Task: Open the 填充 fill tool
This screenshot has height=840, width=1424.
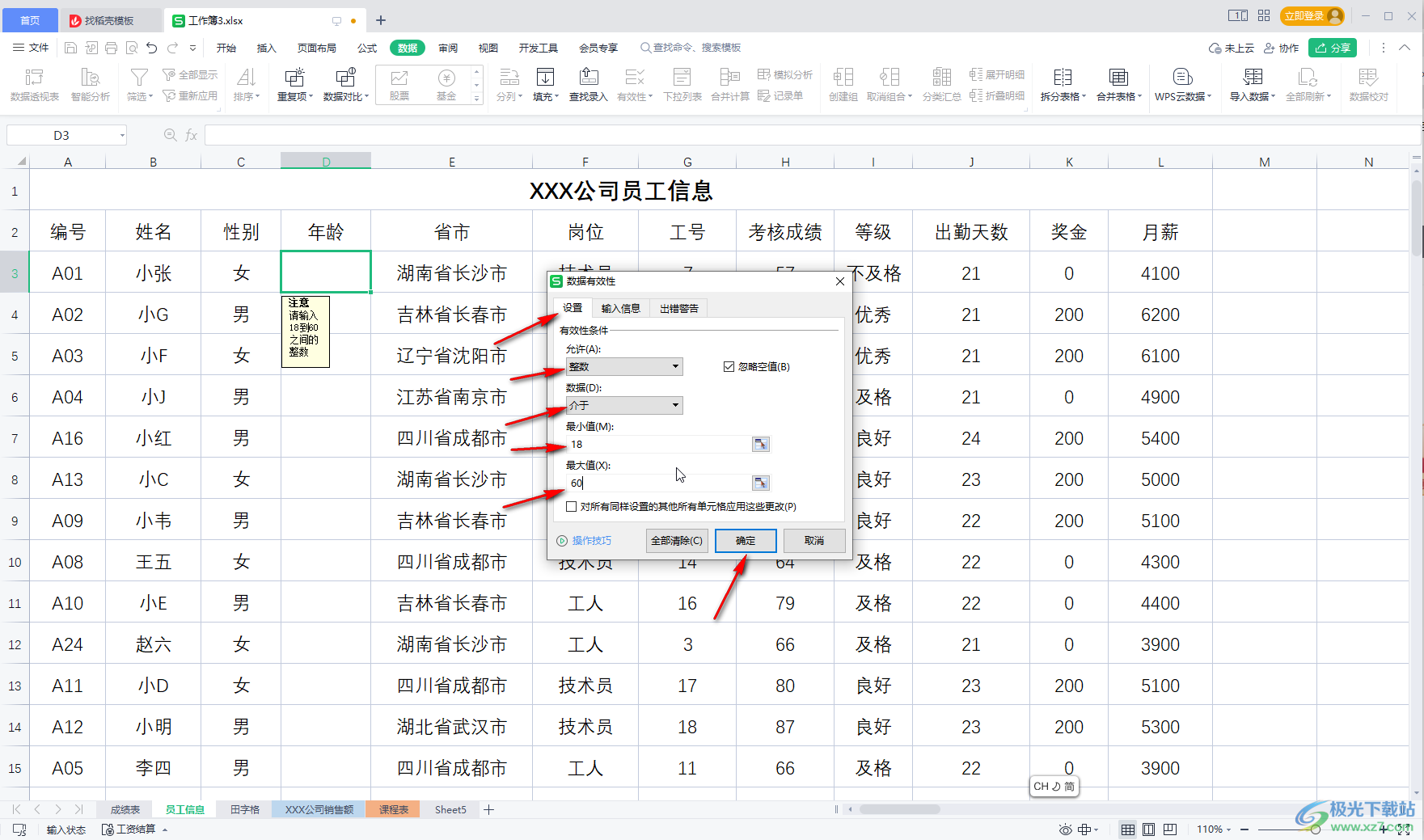Action: tap(545, 83)
